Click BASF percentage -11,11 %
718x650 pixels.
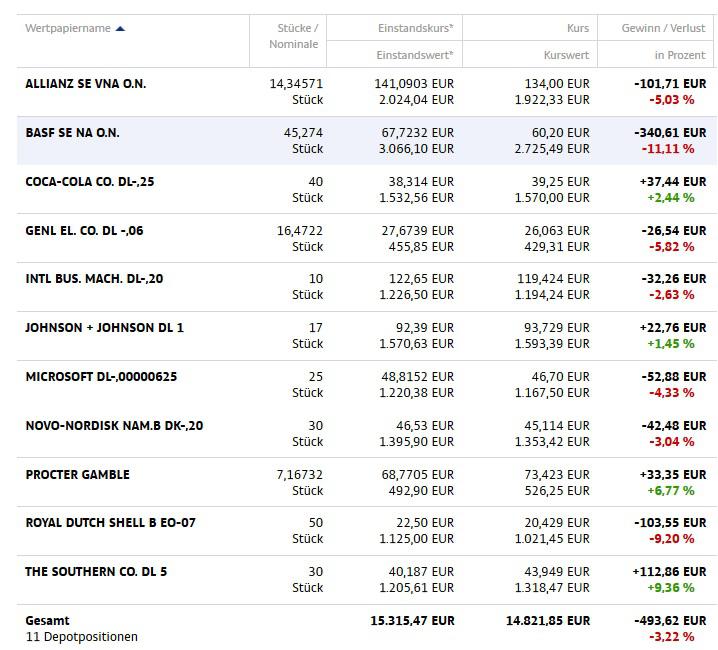click(x=668, y=149)
